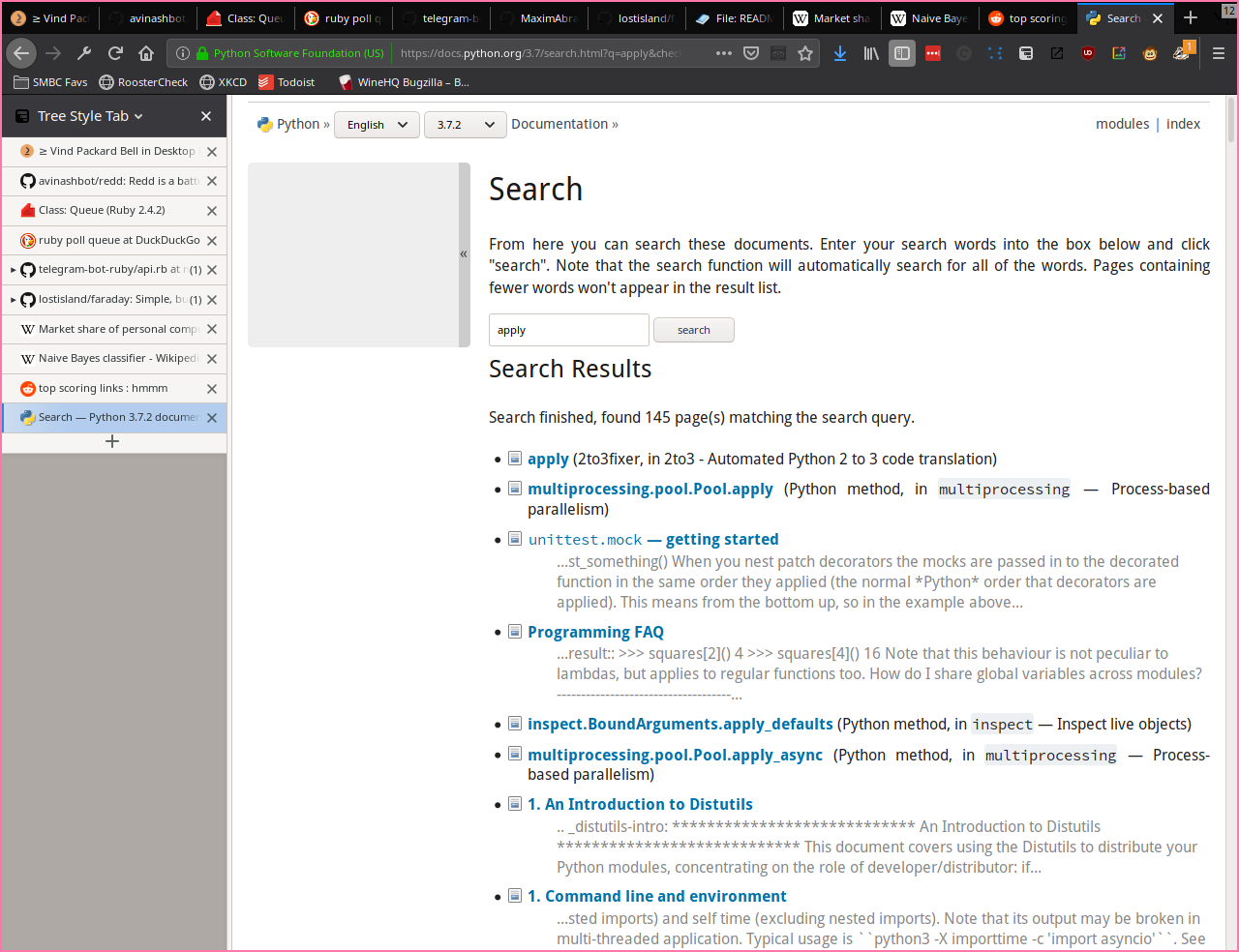Click the search text field containing apply
Viewport: 1239px width, 952px height.
click(x=568, y=330)
